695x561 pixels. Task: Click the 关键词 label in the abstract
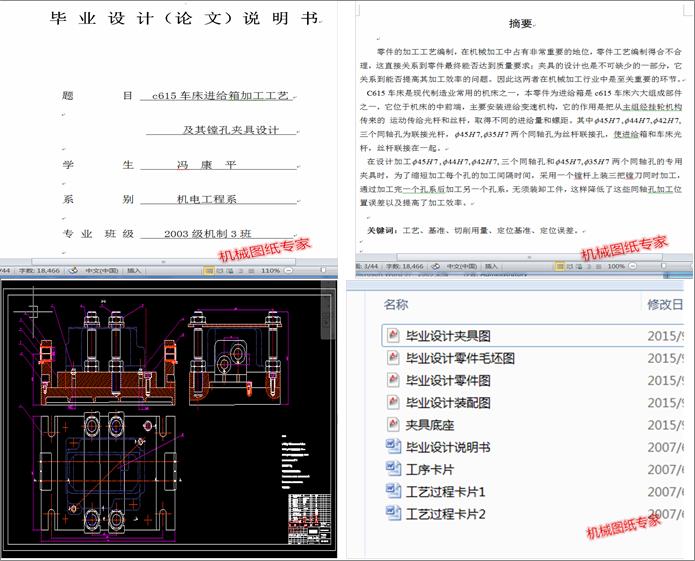tap(380, 230)
